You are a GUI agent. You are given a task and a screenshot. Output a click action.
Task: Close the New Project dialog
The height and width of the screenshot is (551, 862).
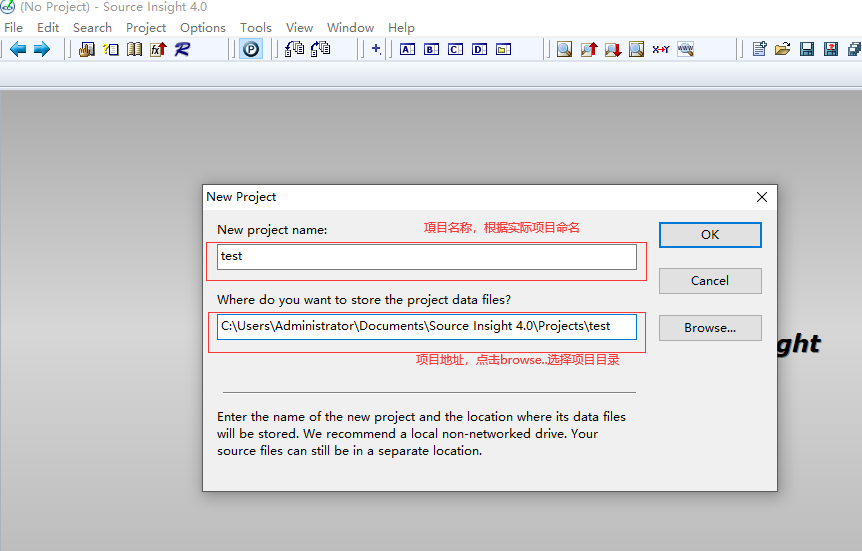[x=761, y=197]
